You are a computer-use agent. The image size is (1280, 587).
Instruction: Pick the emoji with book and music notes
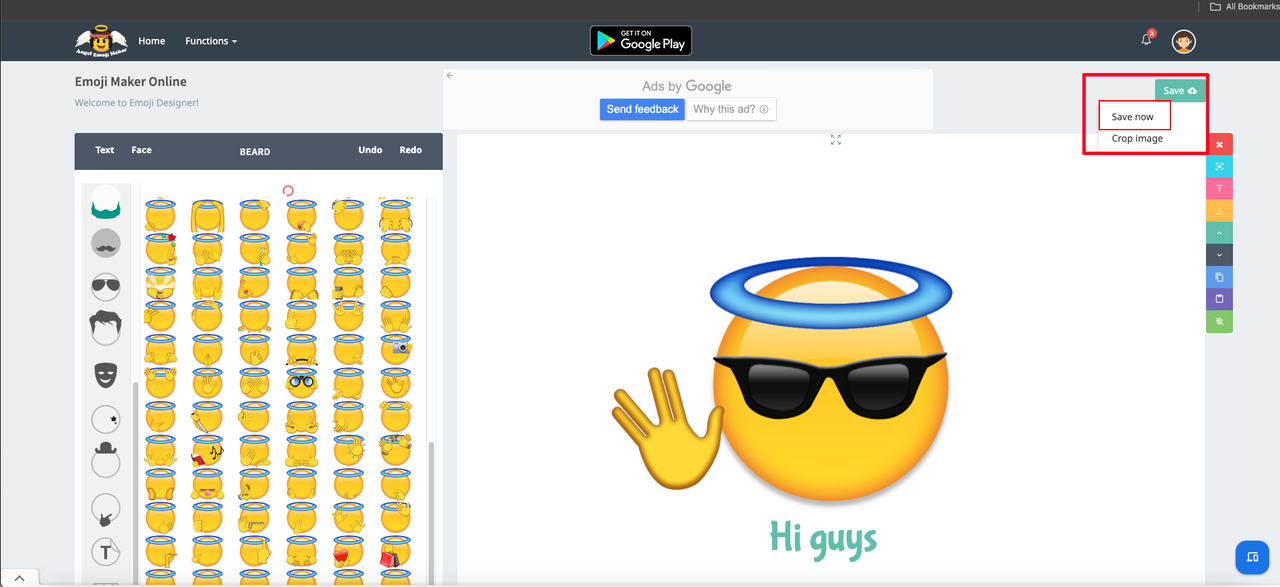tap(208, 451)
